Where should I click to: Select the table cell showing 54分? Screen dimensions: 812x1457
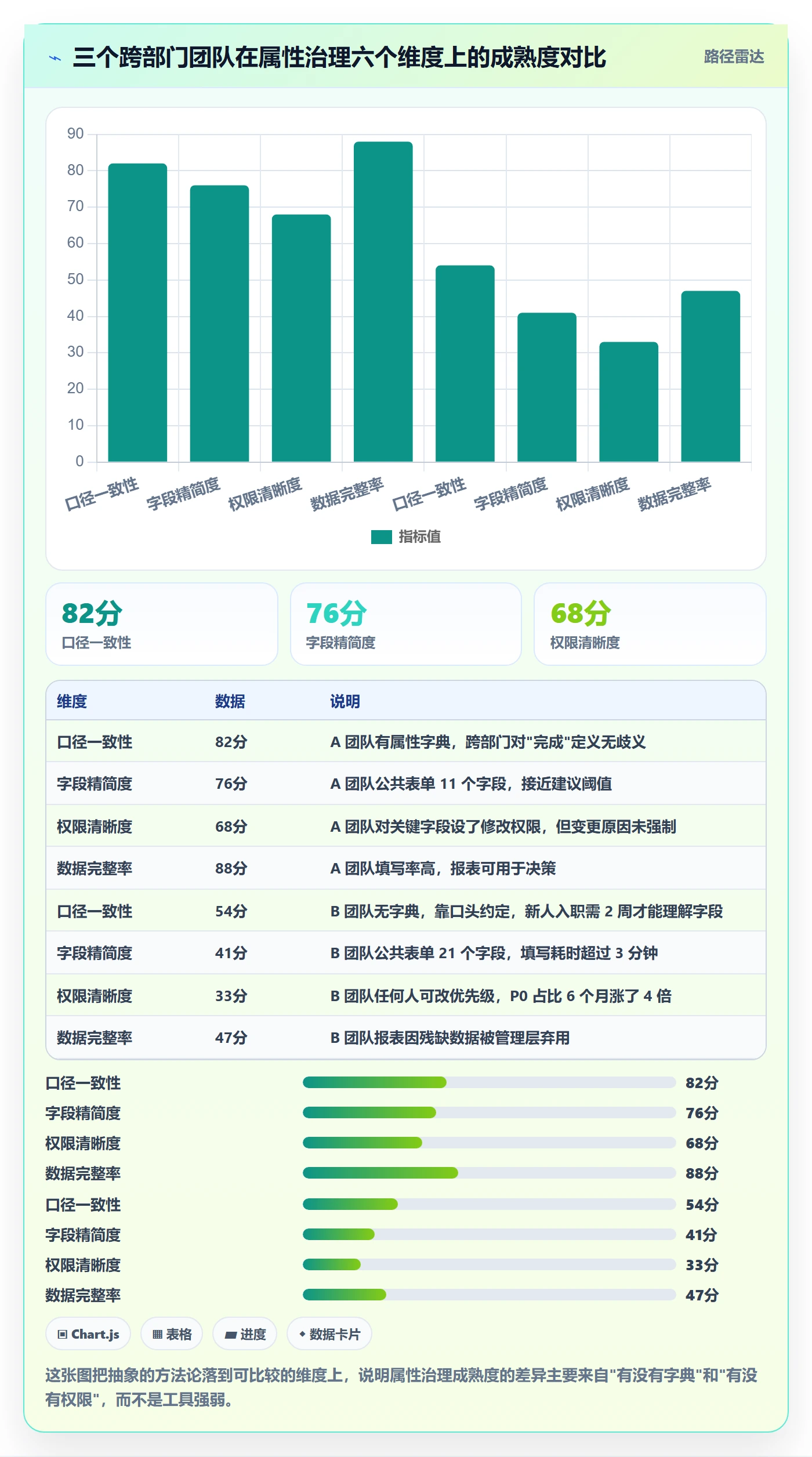point(231,911)
